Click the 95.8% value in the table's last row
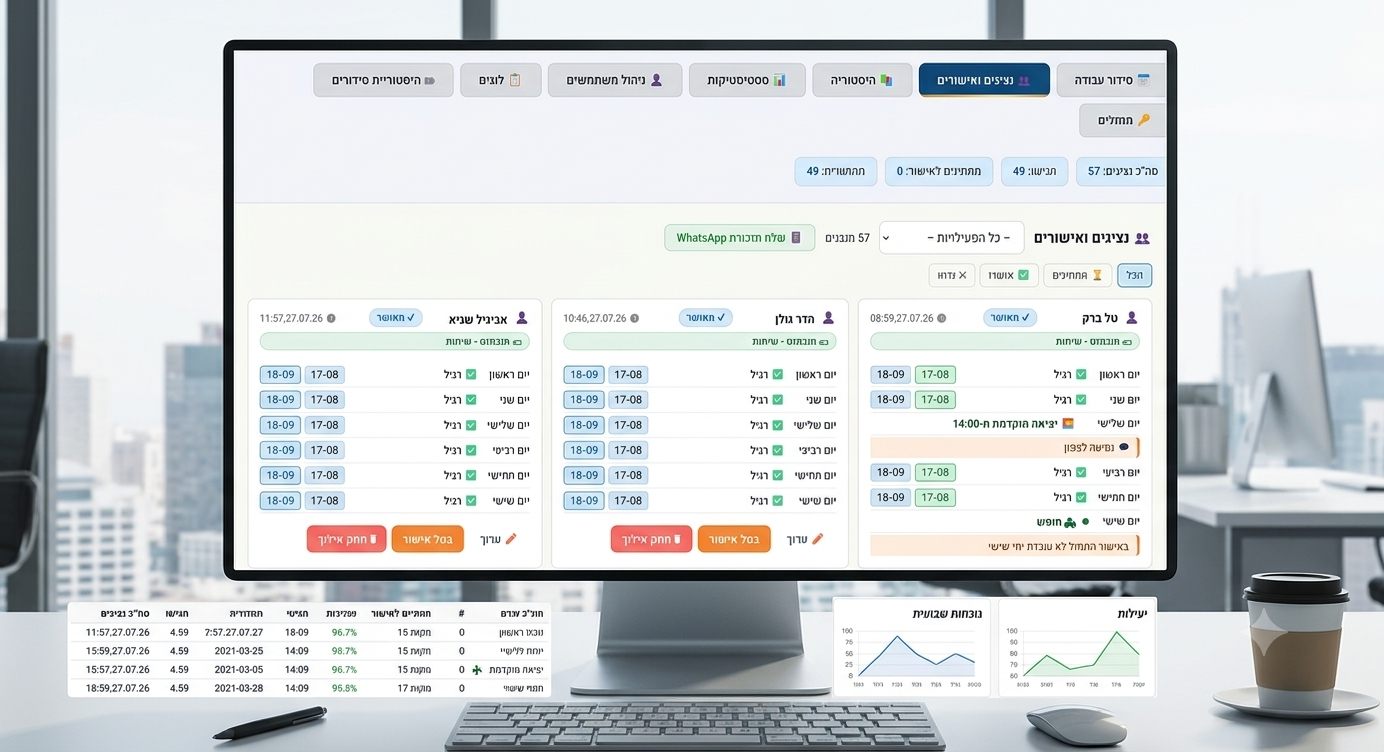Screen dimensions: 1384x752 (x=344, y=688)
